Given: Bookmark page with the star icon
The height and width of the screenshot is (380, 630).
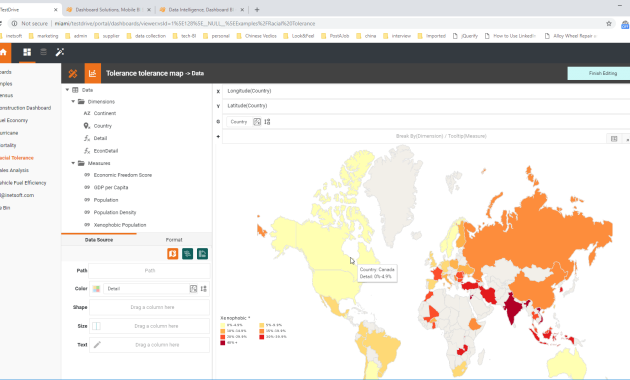Looking at the screenshot, I should (x=609, y=23).
